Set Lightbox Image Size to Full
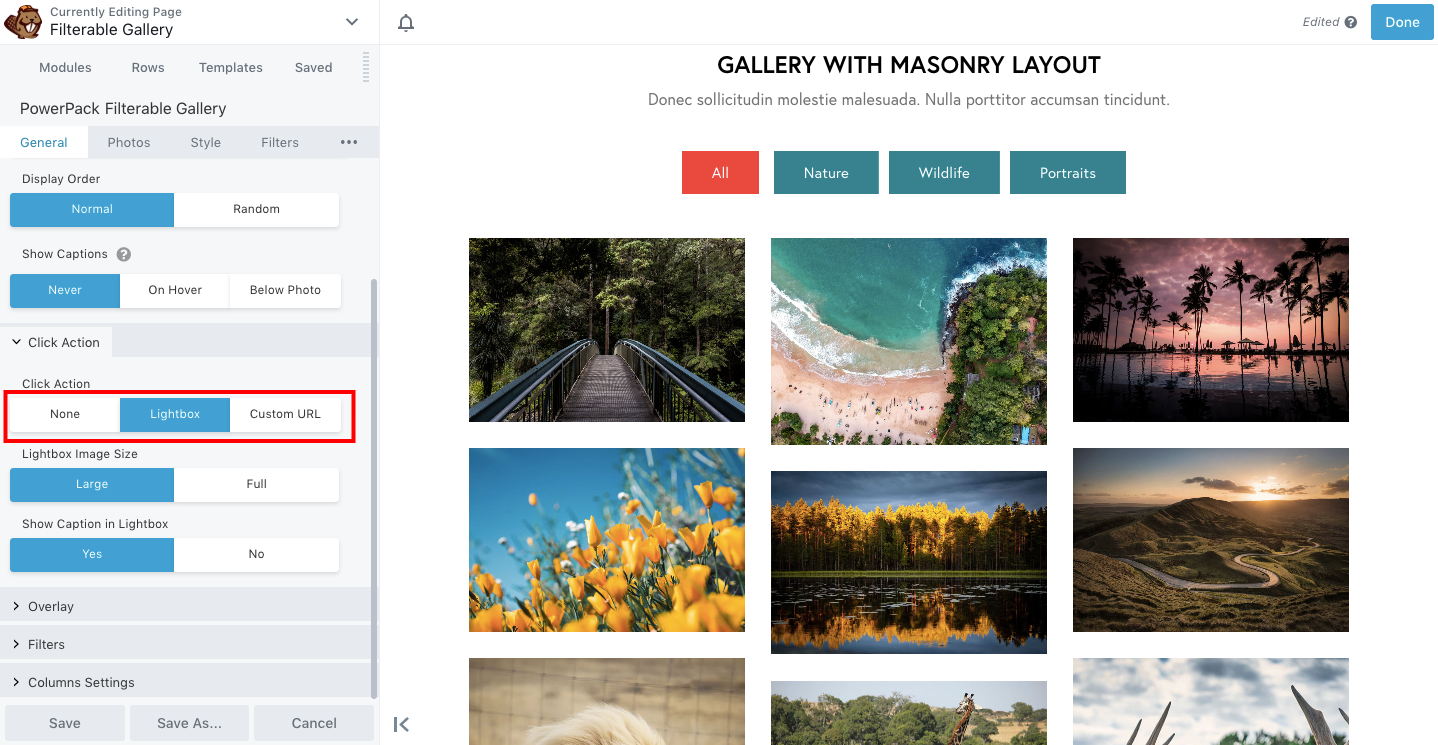The image size is (1438, 745). (256, 484)
